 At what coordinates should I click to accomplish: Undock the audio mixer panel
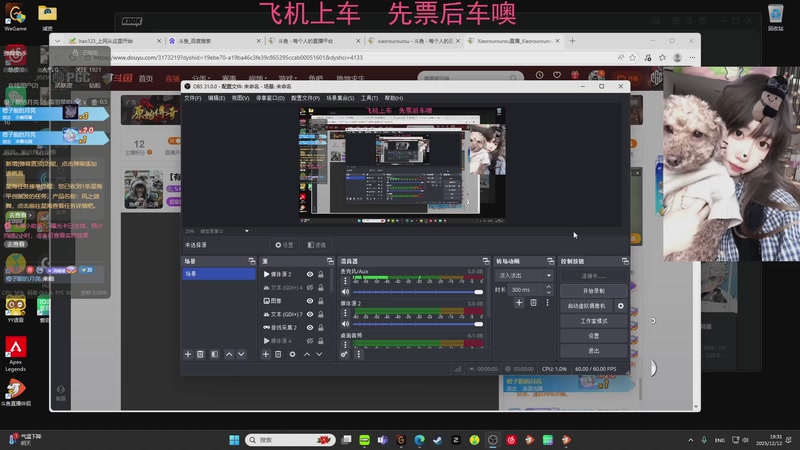pyautogui.click(x=486, y=261)
